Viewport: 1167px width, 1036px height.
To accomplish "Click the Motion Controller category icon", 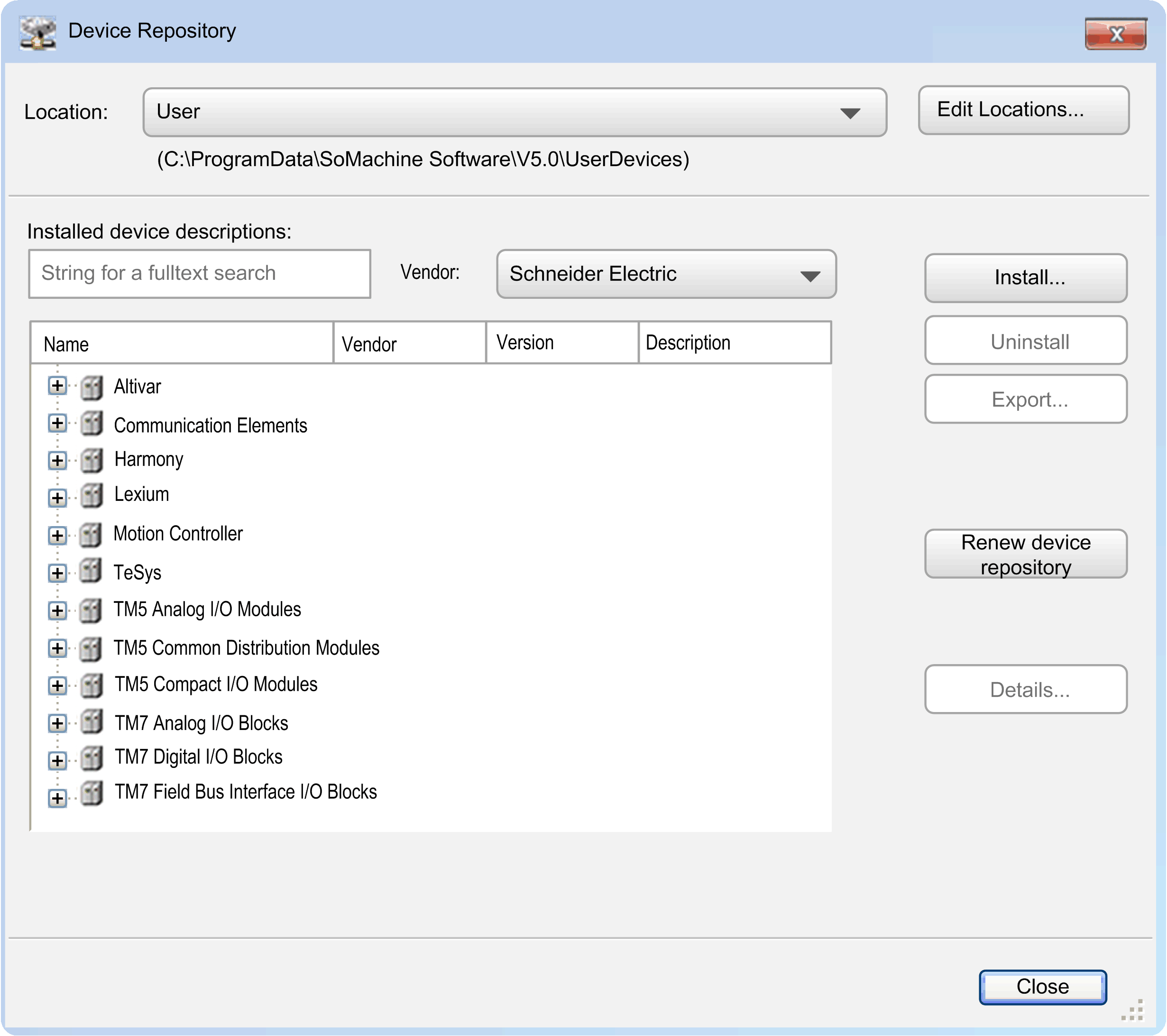I will coord(91,535).
